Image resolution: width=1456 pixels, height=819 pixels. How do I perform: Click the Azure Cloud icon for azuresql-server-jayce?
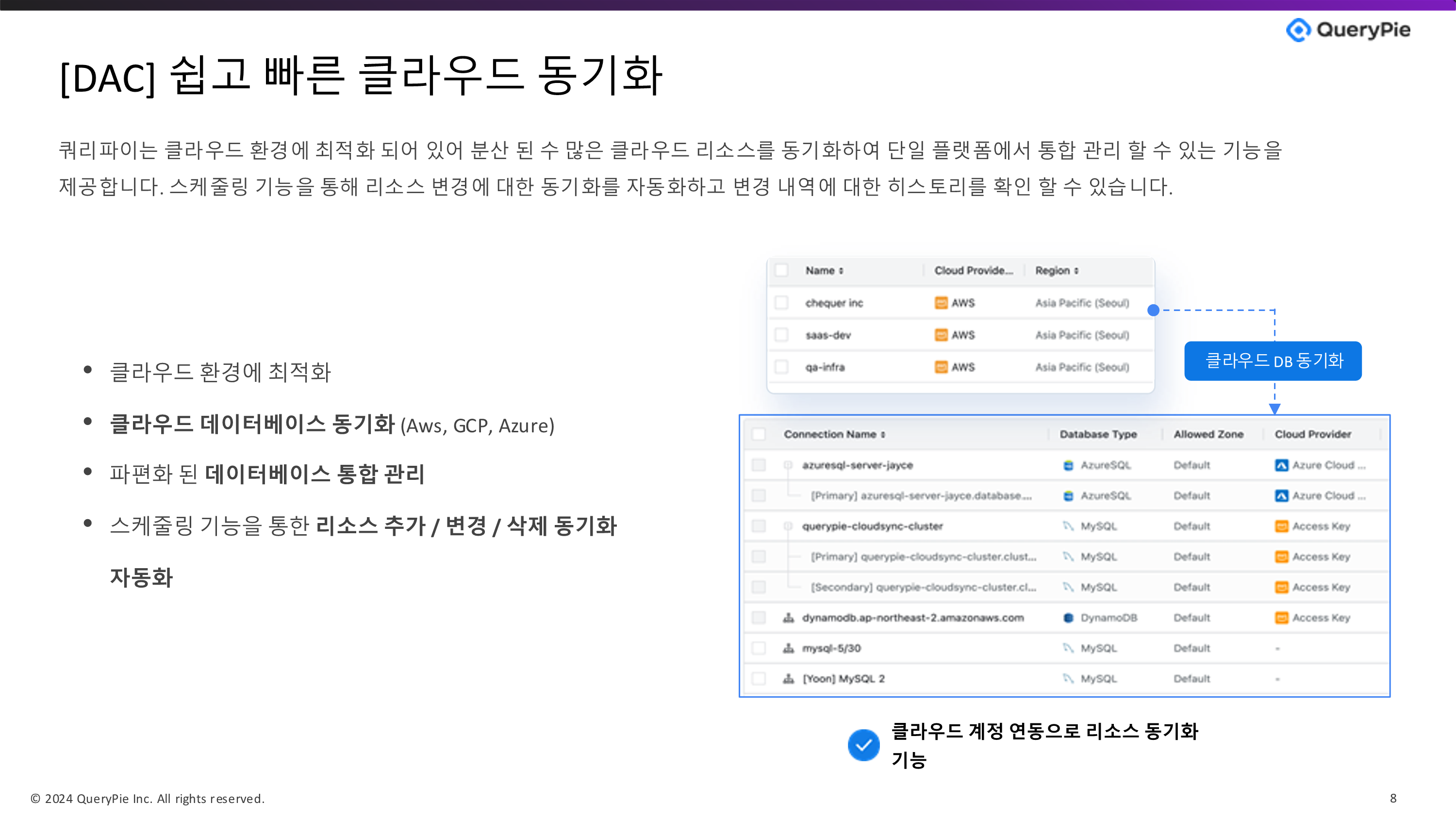point(1281,465)
